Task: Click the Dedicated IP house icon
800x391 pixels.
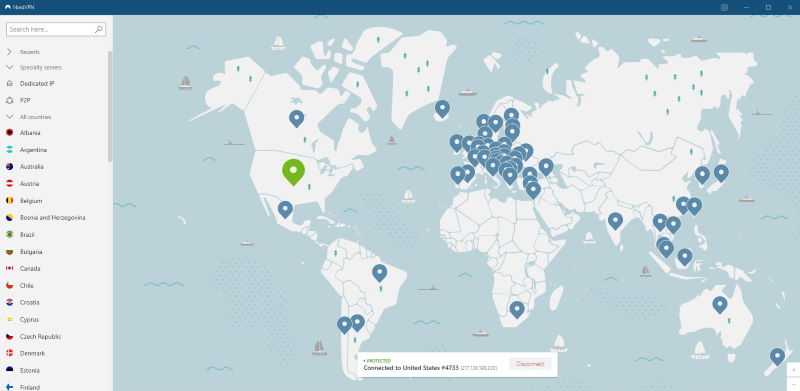Action: pyautogui.click(x=9, y=83)
